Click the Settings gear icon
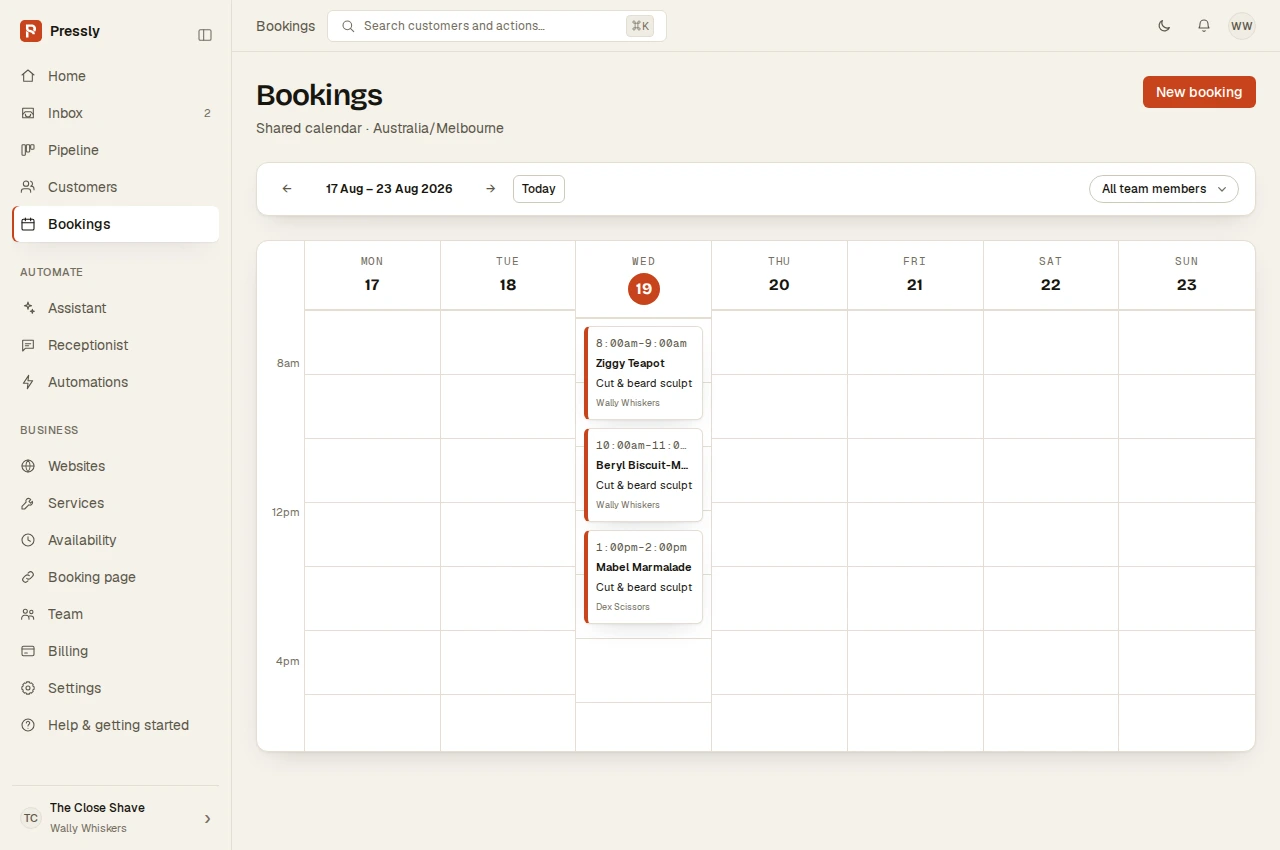Viewport: 1280px width, 850px height. 28,688
